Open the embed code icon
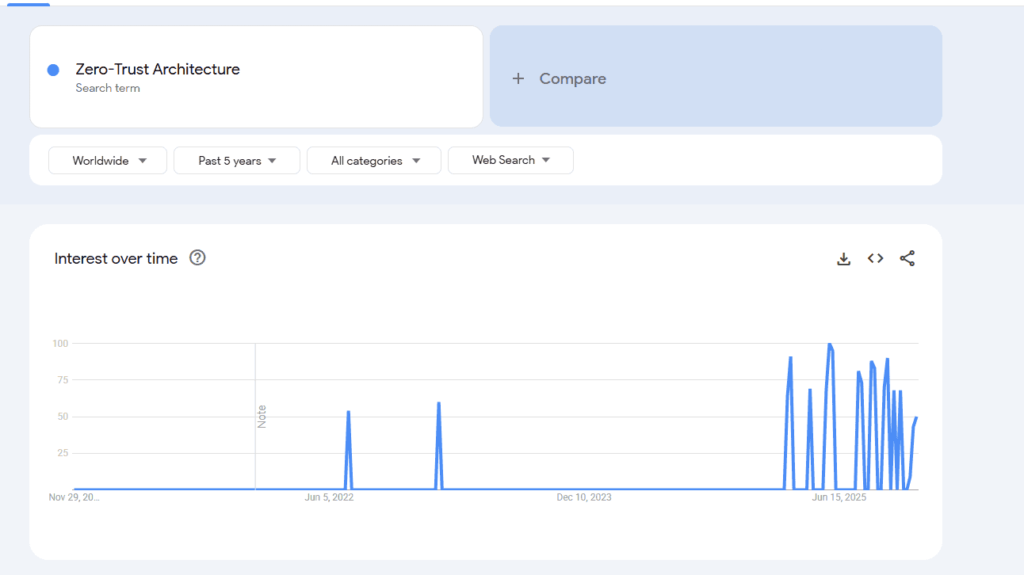This screenshot has height=575, width=1024. pos(875,259)
